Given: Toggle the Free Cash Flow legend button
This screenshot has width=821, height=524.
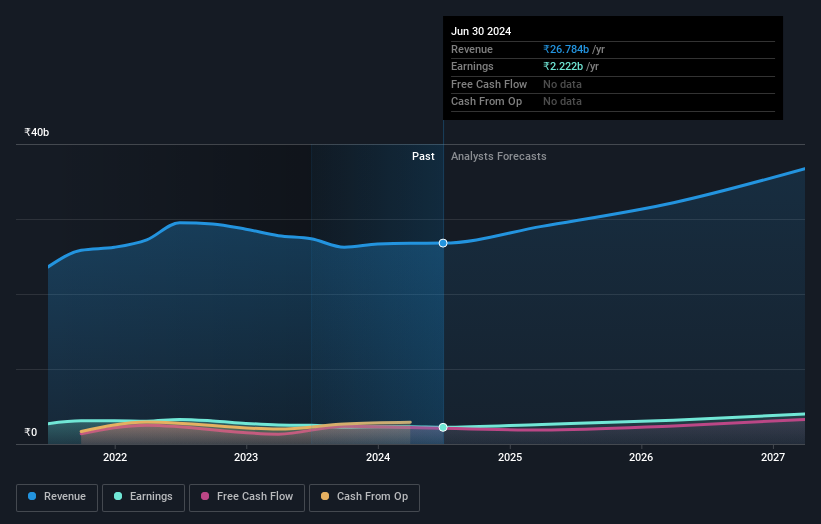Looking at the screenshot, I should pyautogui.click(x=247, y=497).
